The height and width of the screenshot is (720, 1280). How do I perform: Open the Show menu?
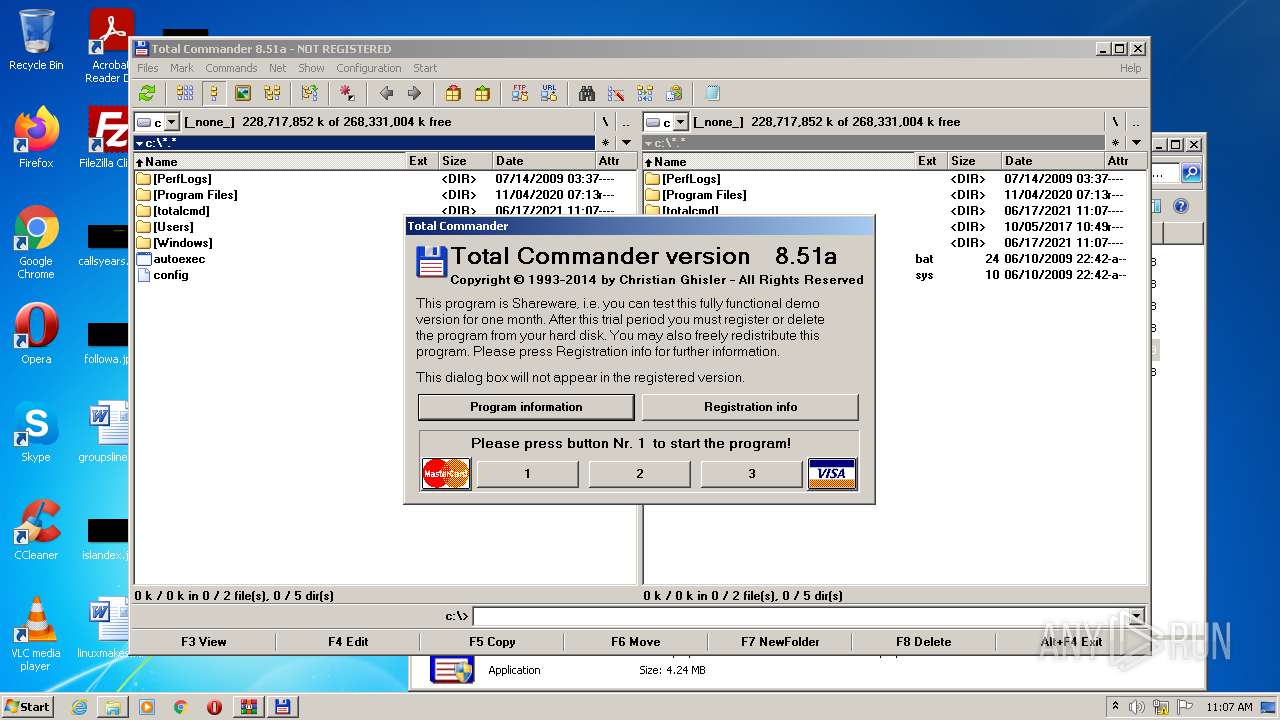coord(311,68)
